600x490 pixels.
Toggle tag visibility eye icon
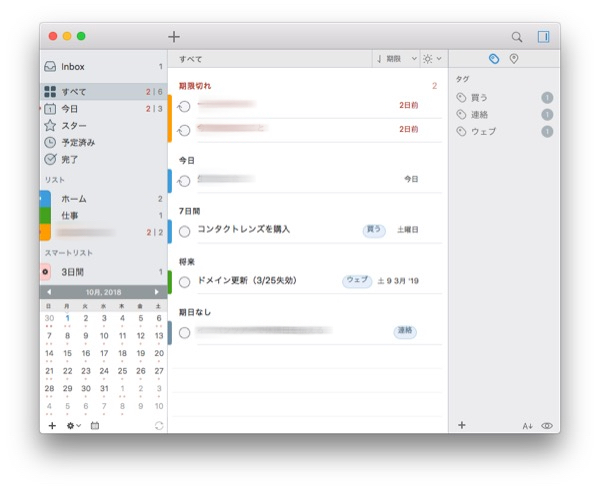point(547,426)
